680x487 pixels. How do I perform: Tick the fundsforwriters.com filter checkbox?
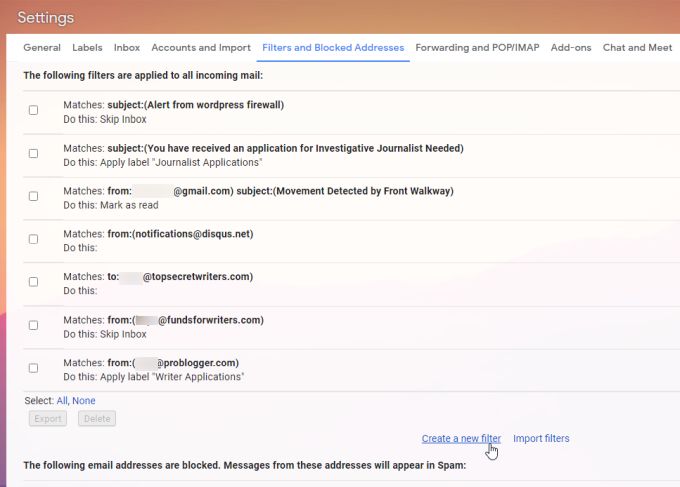33,325
